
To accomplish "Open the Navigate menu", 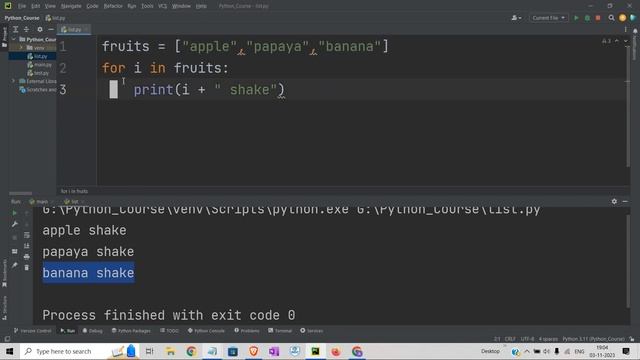I will [71, 6].
